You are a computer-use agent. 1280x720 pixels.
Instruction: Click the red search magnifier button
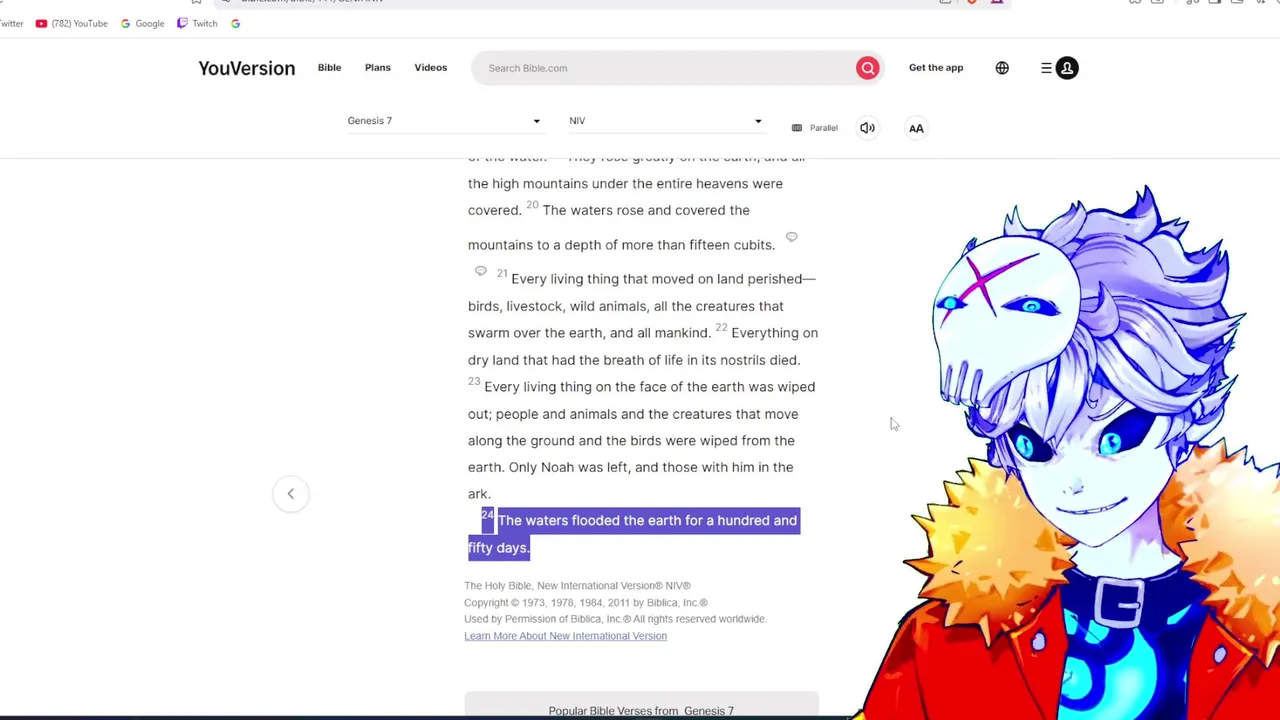(867, 68)
